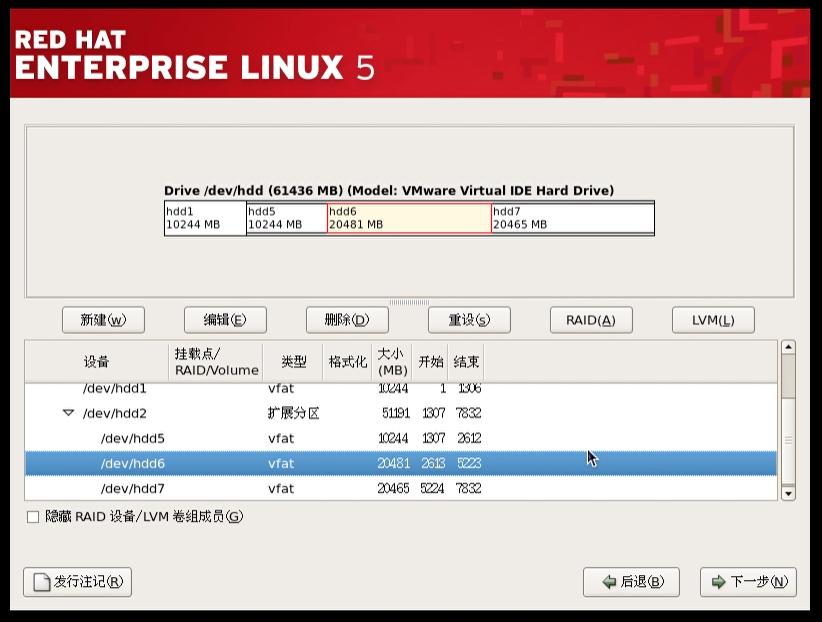Open the RAID(A) setup button

click(591, 320)
